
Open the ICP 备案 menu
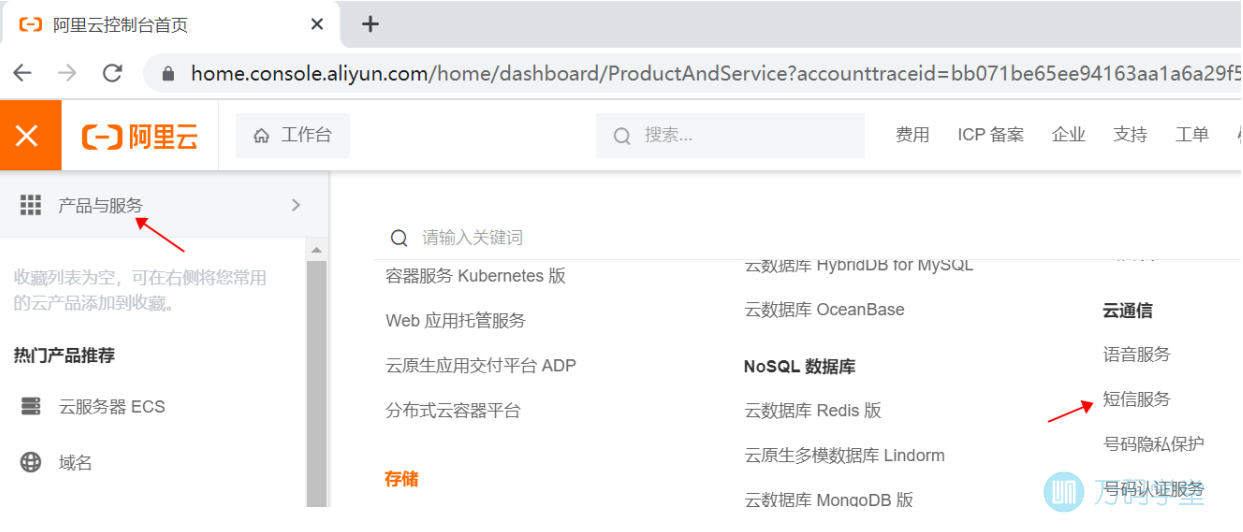[990, 135]
